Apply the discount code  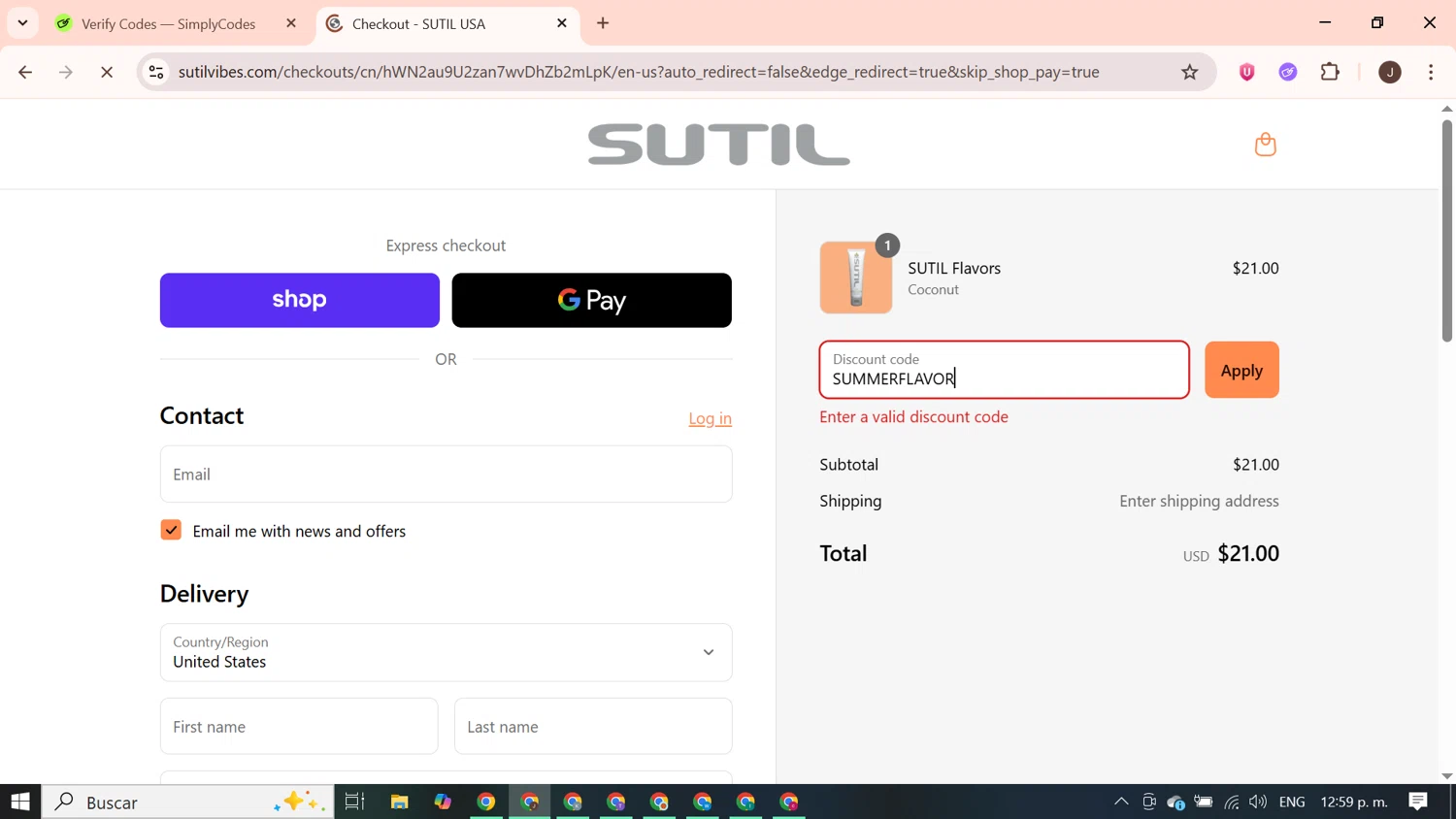(1241, 370)
